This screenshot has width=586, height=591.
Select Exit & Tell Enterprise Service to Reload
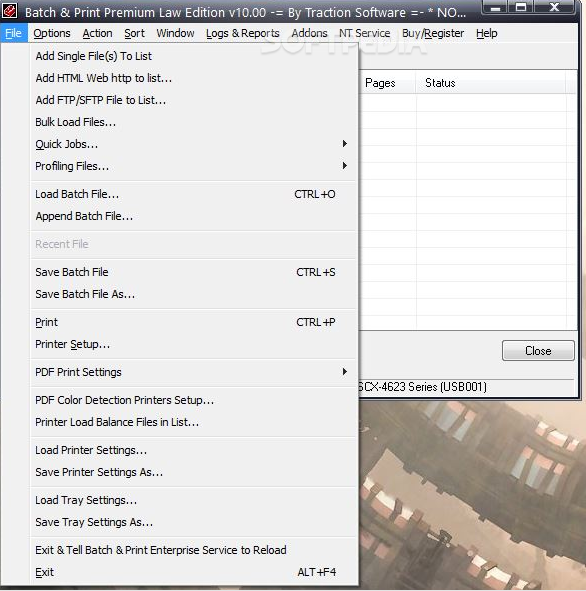point(194,550)
